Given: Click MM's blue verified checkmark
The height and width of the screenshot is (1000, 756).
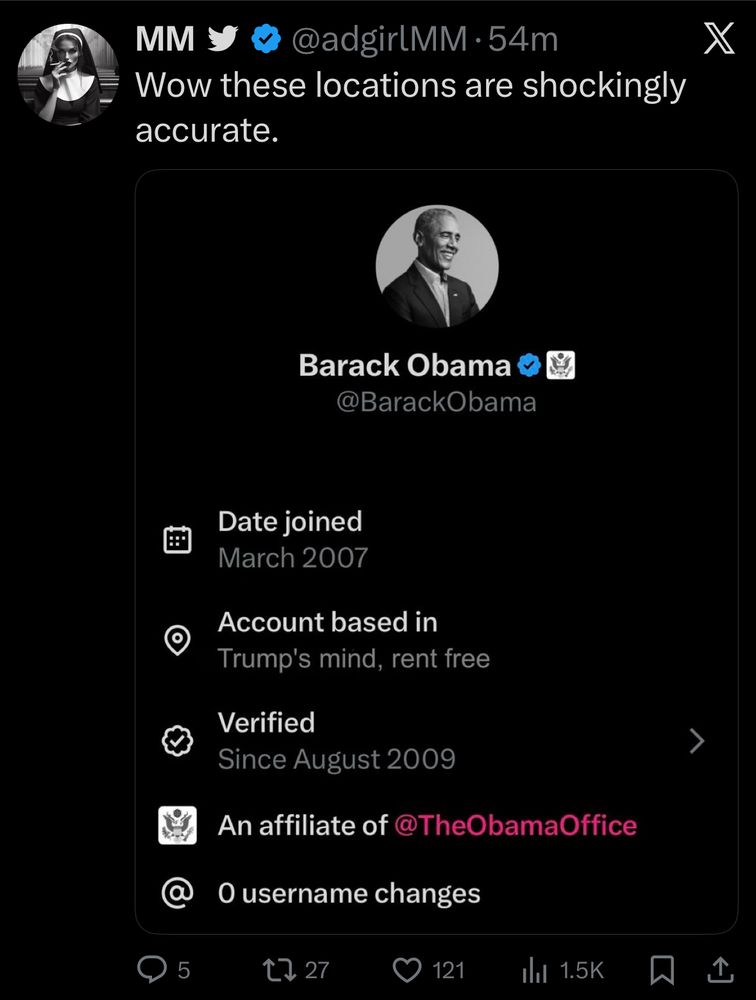Looking at the screenshot, I should [x=265, y=39].
